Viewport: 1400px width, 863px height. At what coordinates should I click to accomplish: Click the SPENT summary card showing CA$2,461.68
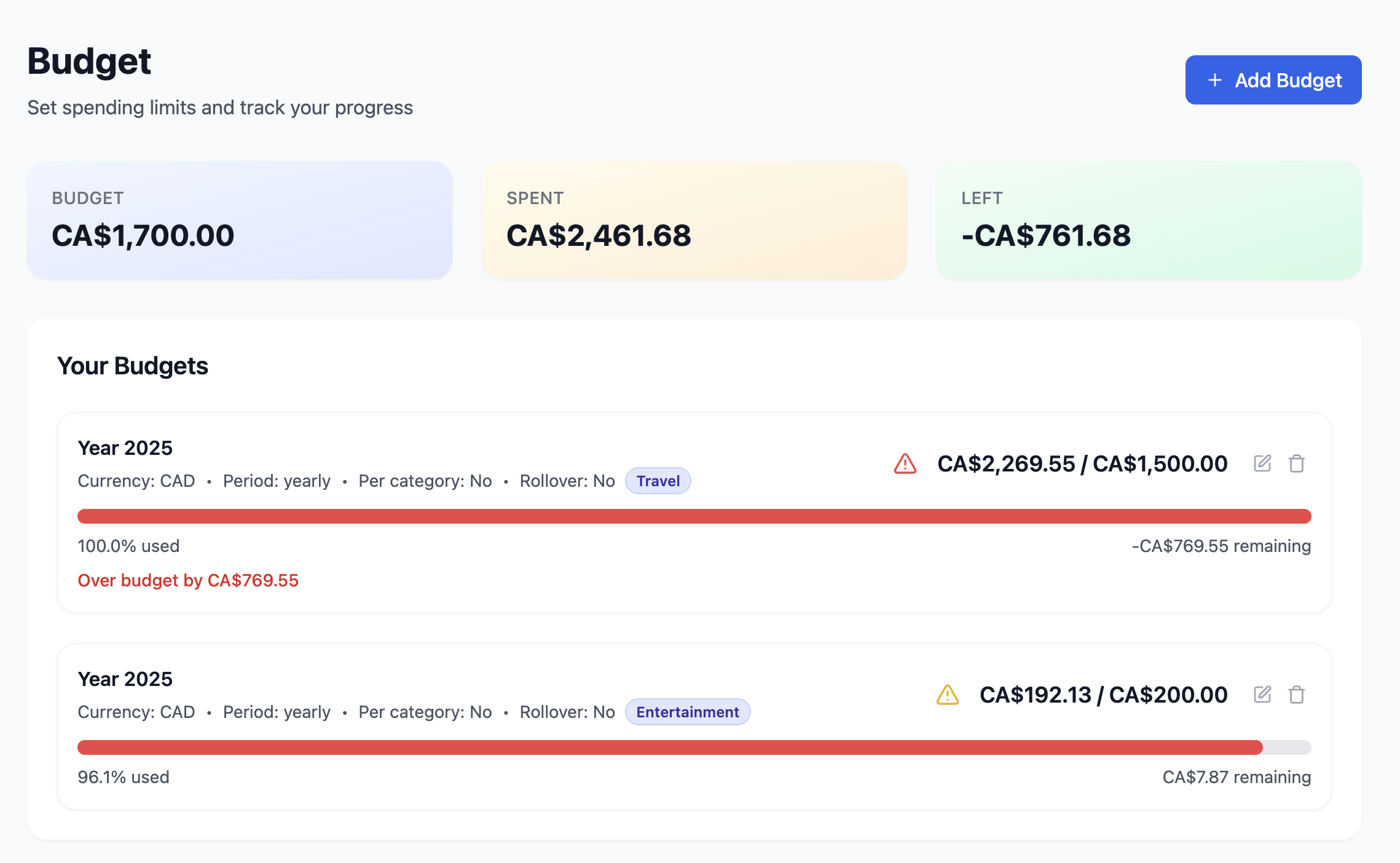click(693, 219)
